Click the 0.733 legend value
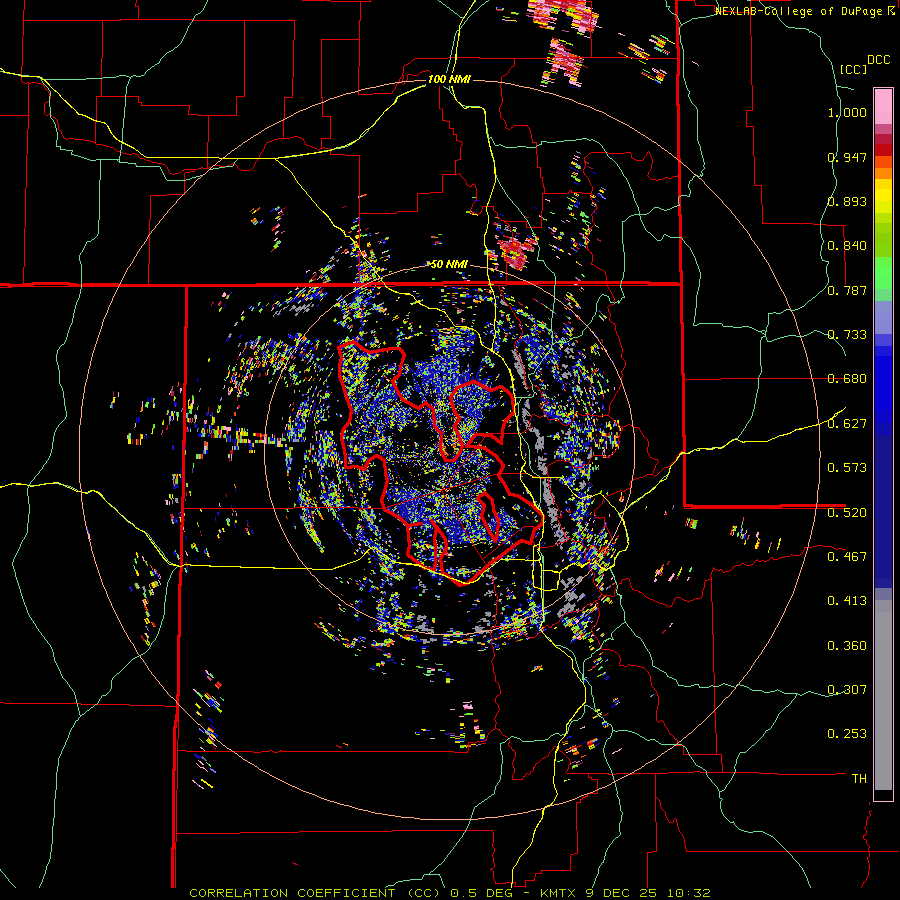Screen dimensions: 900x900 (847, 334)
